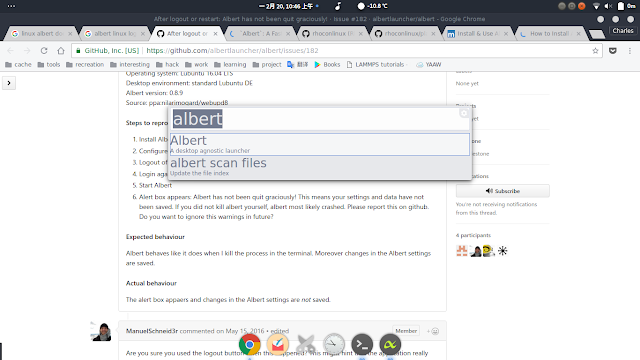The width and height of the screenshot is (640, 360).
Task: Click the muted volume indicator
Action: point(608,6)
